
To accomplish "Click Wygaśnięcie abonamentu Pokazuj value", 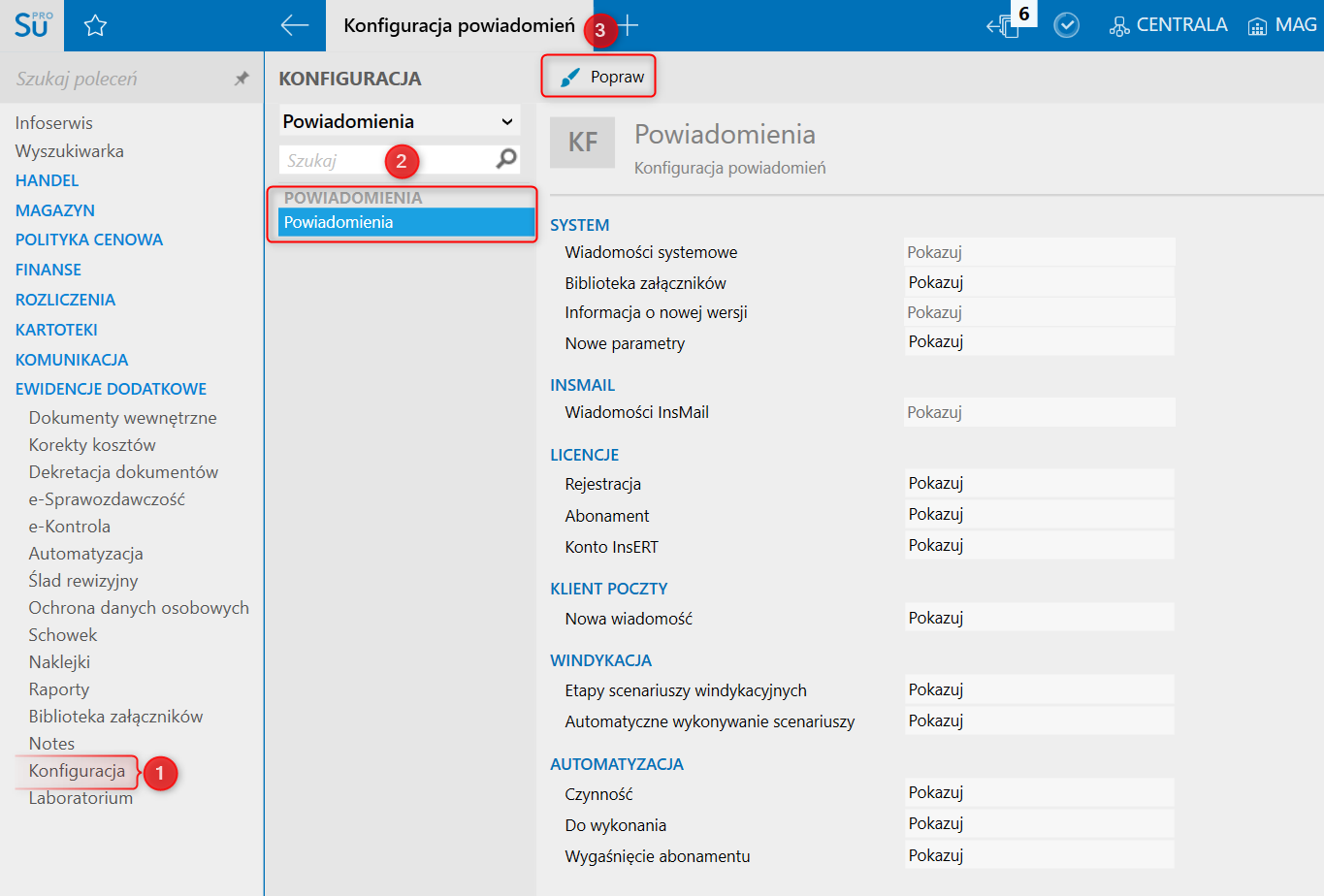I will [x=1039, y=855].
